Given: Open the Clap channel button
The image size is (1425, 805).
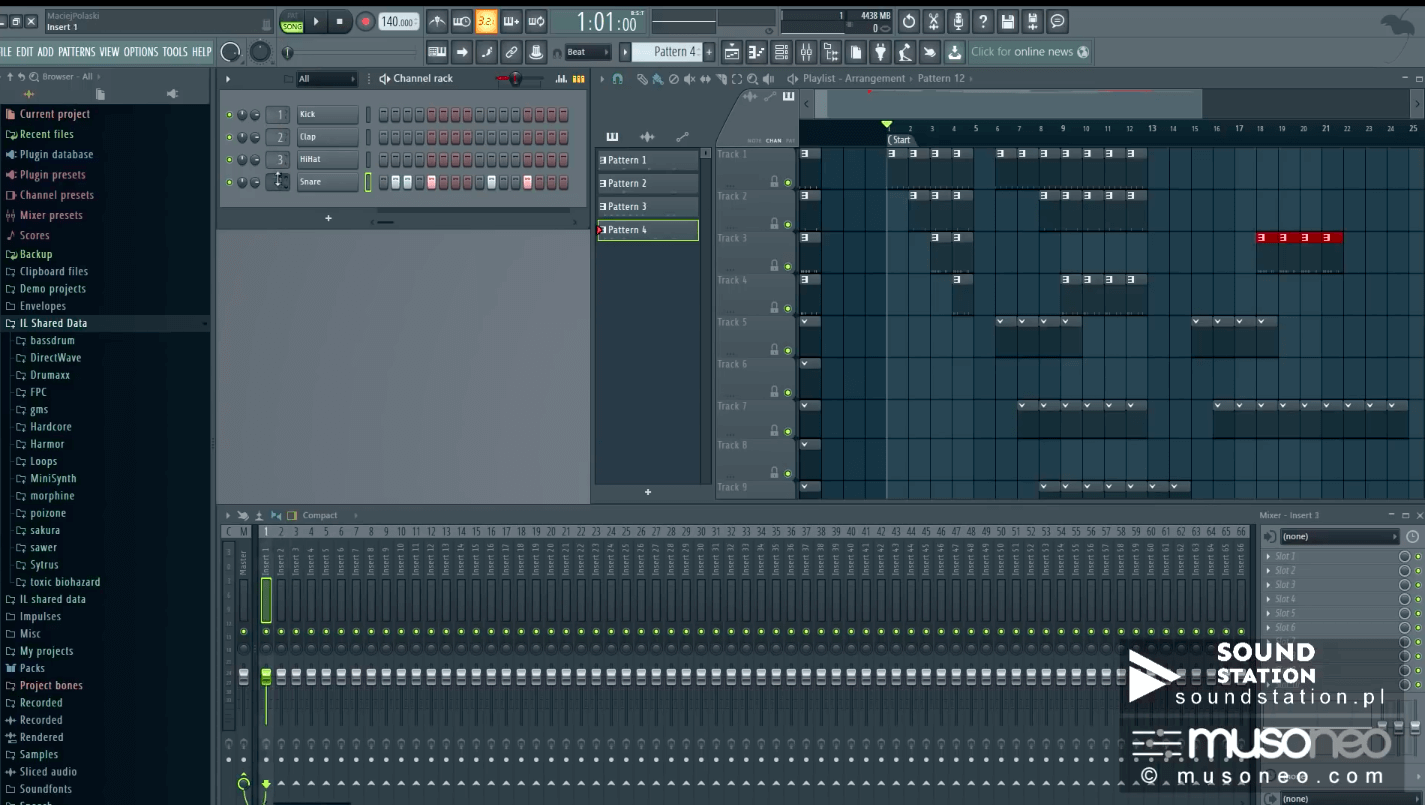Looking at the screenshot, I should coord(327,137).
